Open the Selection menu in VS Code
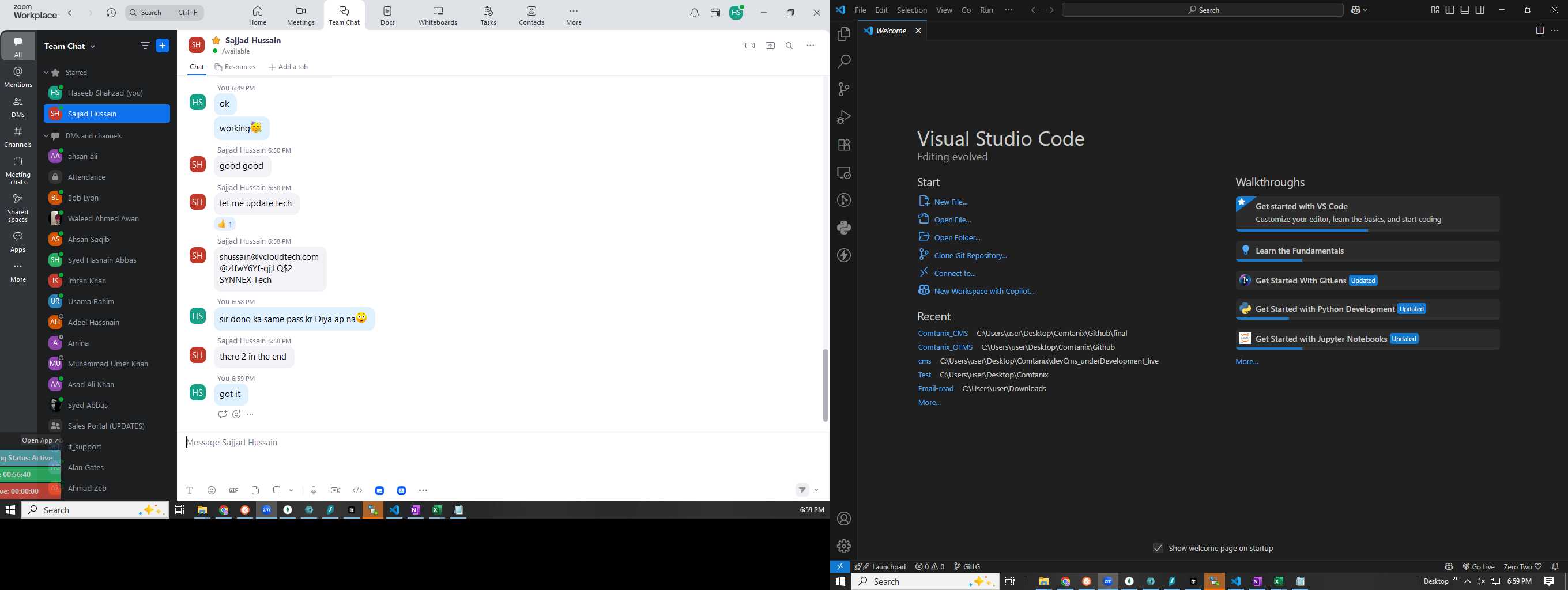The height and width of the screenshot is (590, 1568). [x=912, y=10]
